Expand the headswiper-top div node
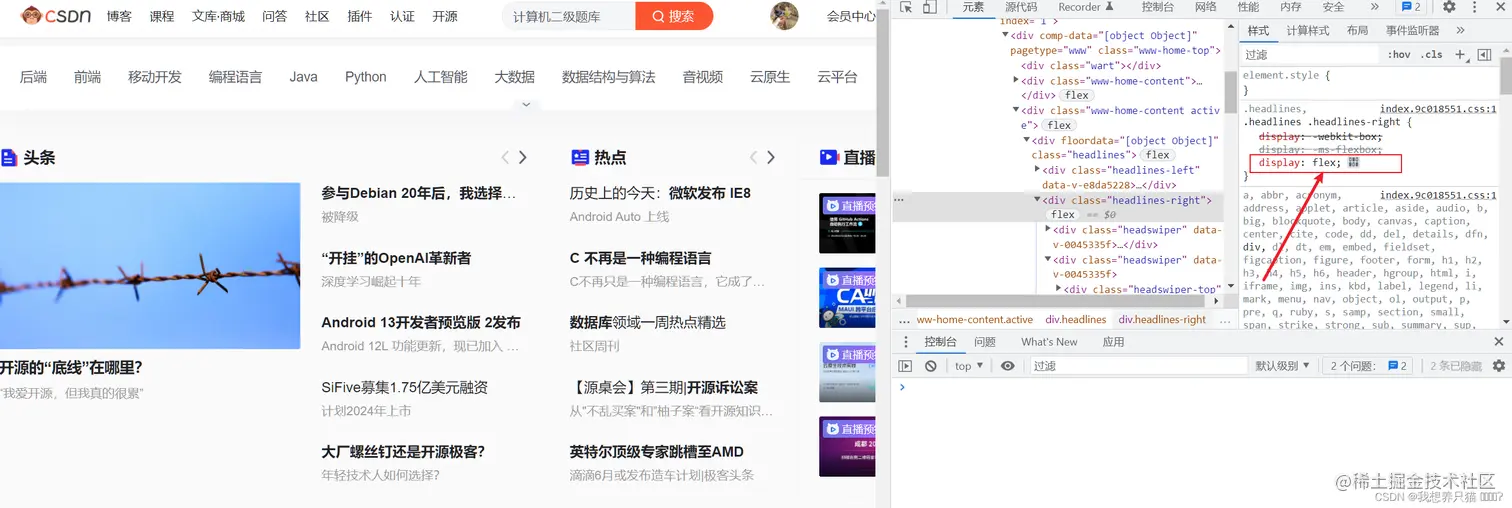 [1059, 290]
